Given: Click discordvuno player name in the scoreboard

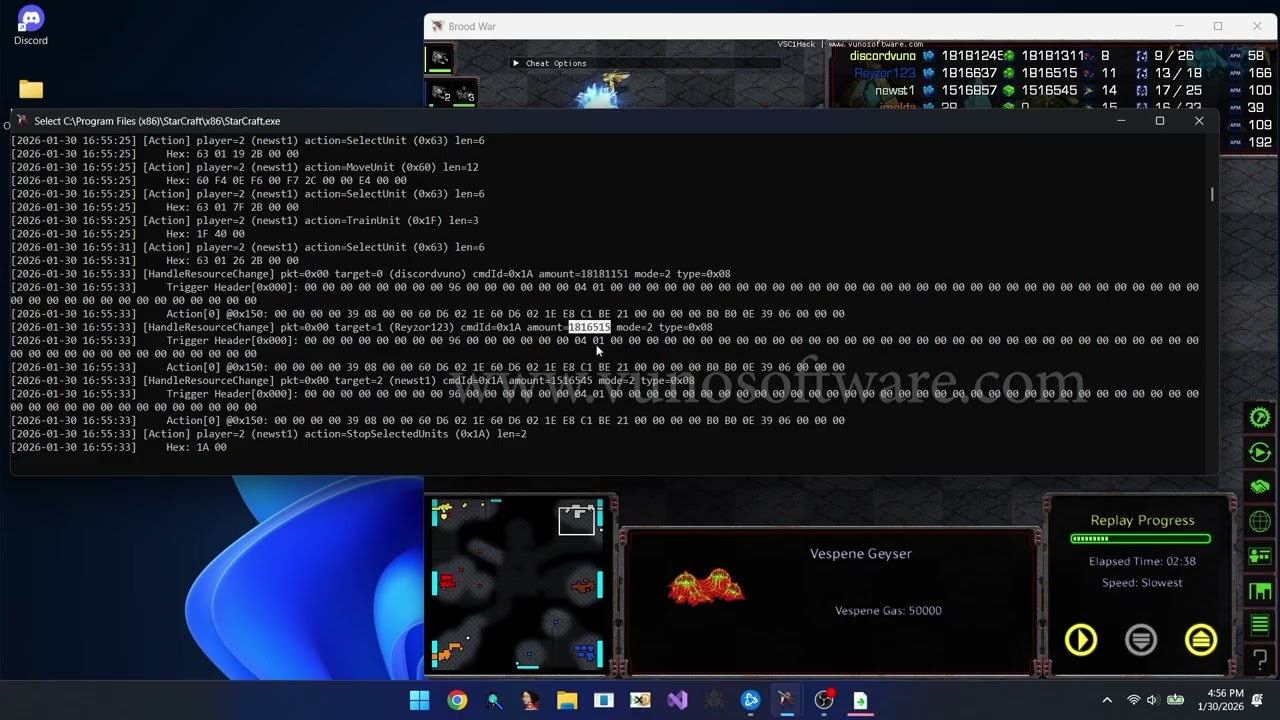Looking at the screenshot, I should 882,56.
